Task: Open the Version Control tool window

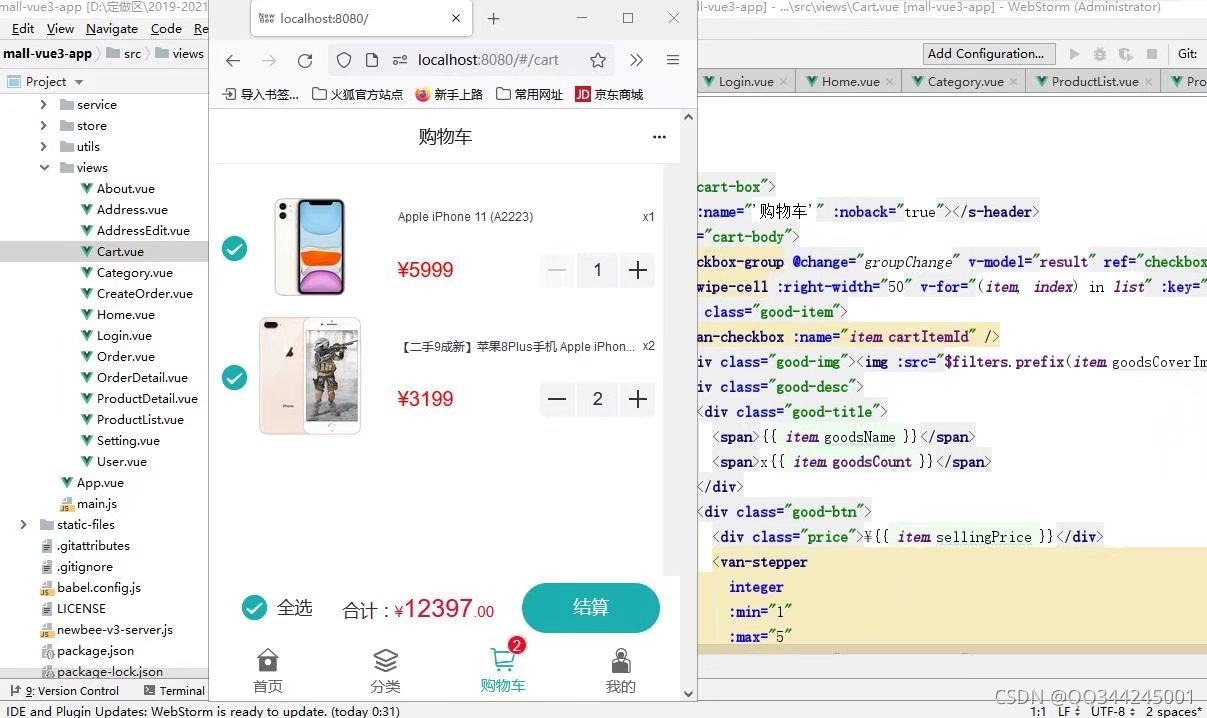Action: click(64, 690)
